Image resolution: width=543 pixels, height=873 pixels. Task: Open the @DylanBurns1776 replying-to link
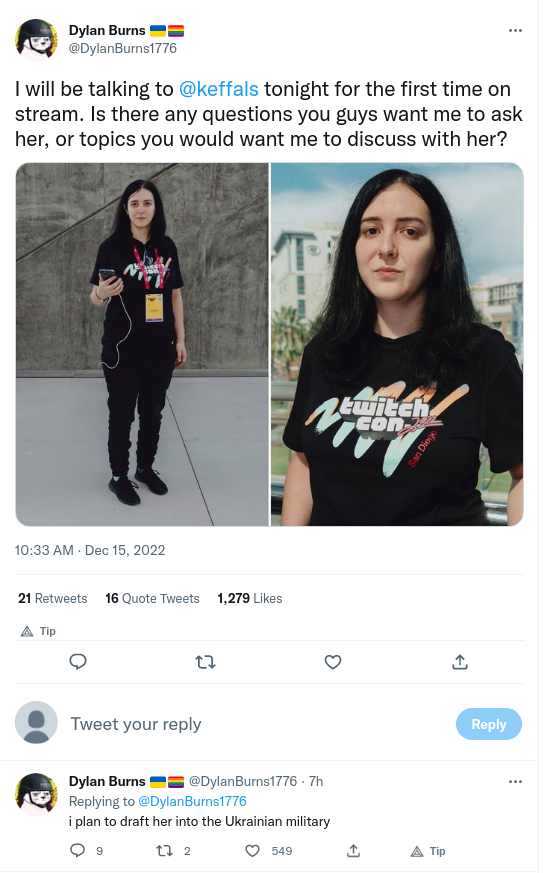(192, 801)
